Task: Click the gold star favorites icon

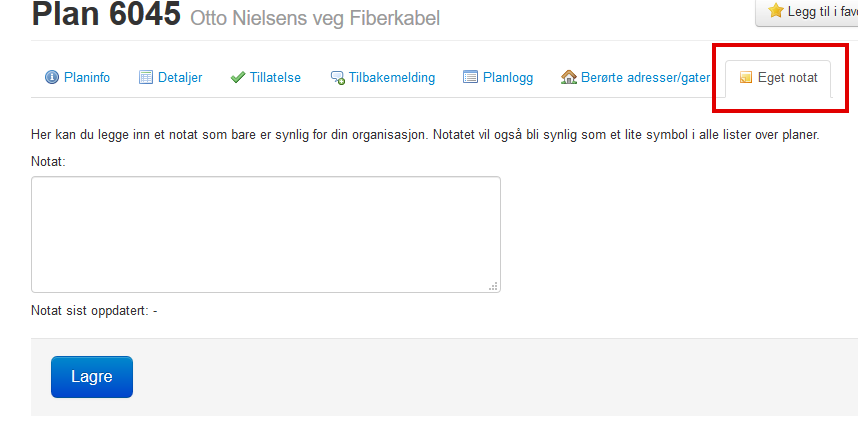Action: tap(775, 10)
